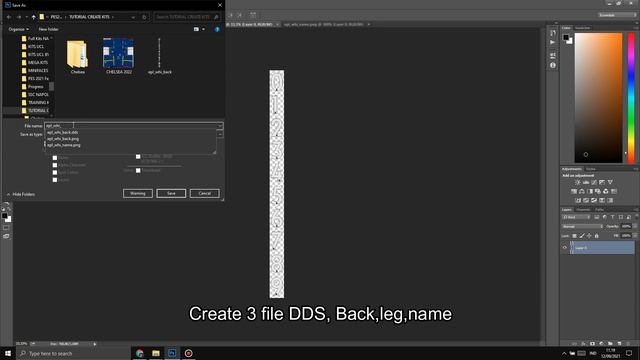Filter layers by pixel layers icon

597,217
